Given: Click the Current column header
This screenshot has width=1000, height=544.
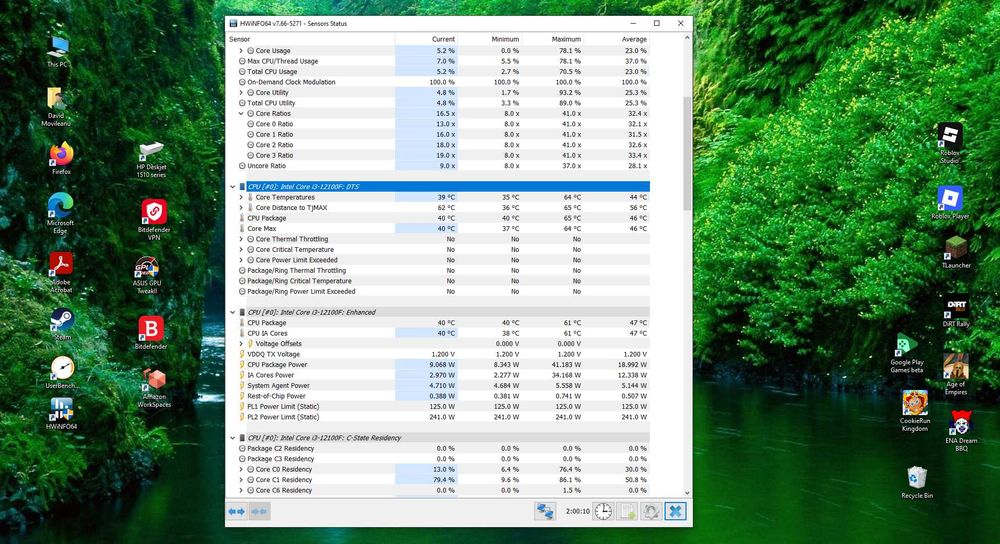Looking at the screenshot, I should pyautogui.click(x=426, y=39).
